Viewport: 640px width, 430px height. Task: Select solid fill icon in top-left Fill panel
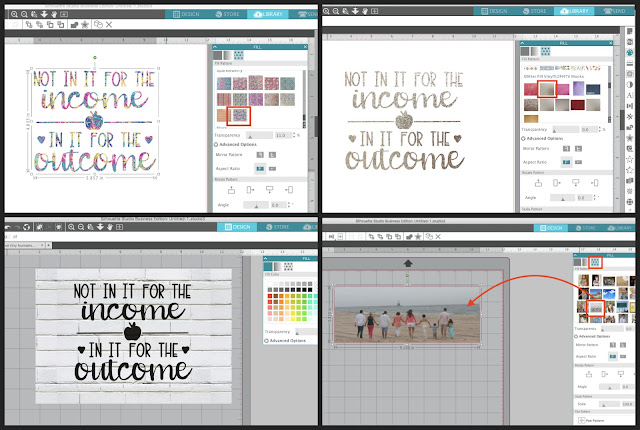tap(218, 55)
